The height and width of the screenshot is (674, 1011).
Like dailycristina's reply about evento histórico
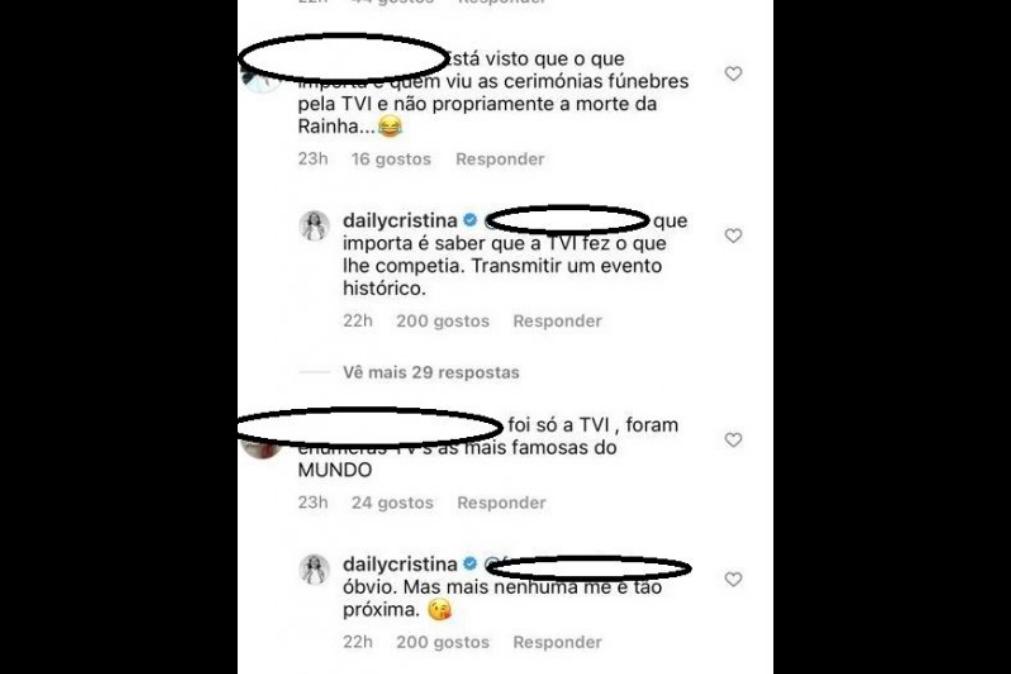coord(733,236)
